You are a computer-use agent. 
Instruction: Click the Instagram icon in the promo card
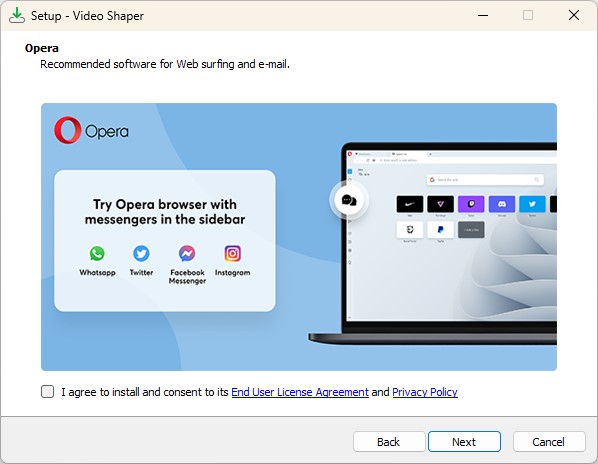(x=232, y=254)
